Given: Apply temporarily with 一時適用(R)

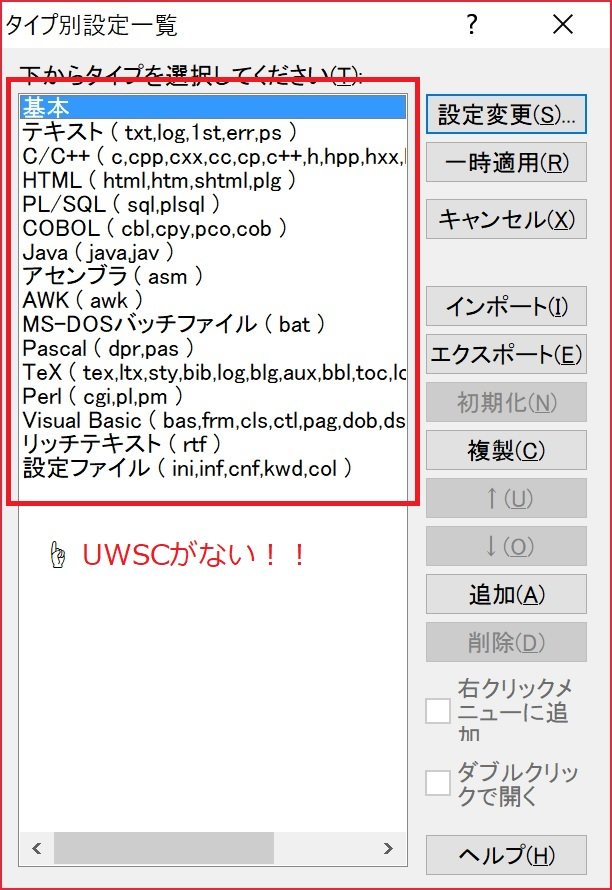Looking at the screenshot, I should point(506,163).
